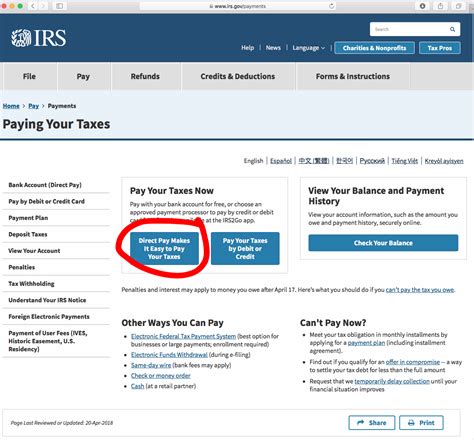Open Electronic Funds Withdrawal link
This screenshot has height=440, width=474.
pyautogui.click(x=169, y=355)
